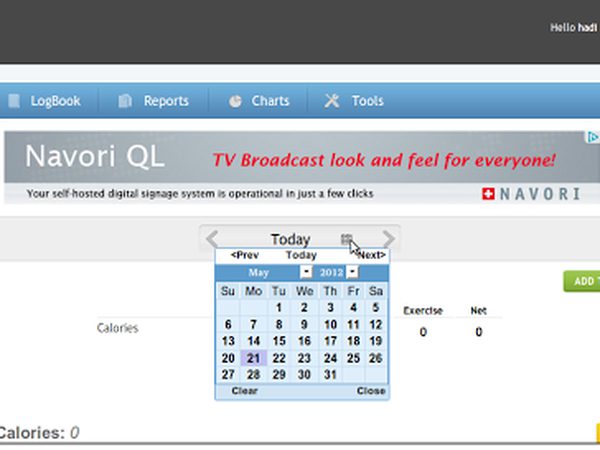Select date 28 in calendar

tap(253, 375)
